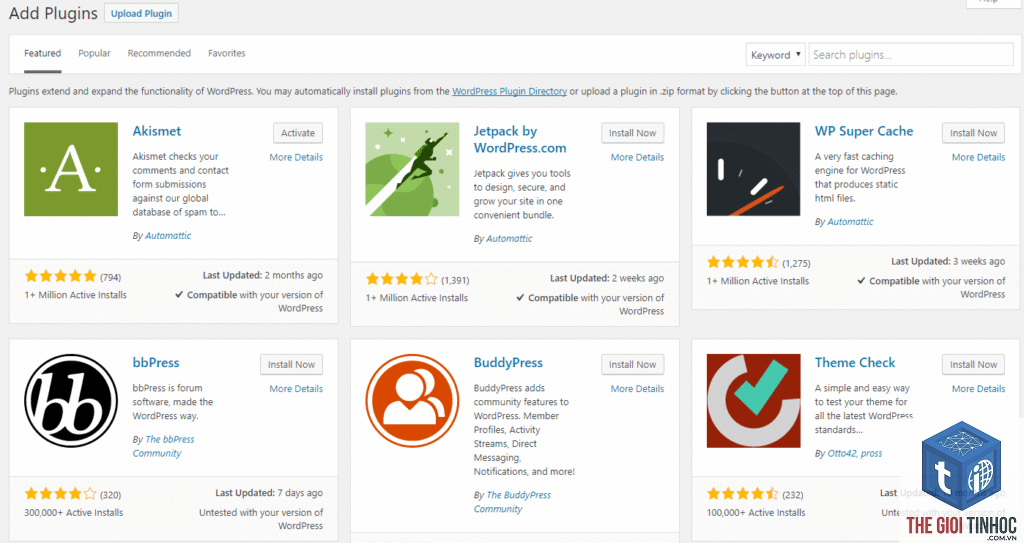Install the Theme Check plugin now

pyautogui.click(x=973, y=364)
